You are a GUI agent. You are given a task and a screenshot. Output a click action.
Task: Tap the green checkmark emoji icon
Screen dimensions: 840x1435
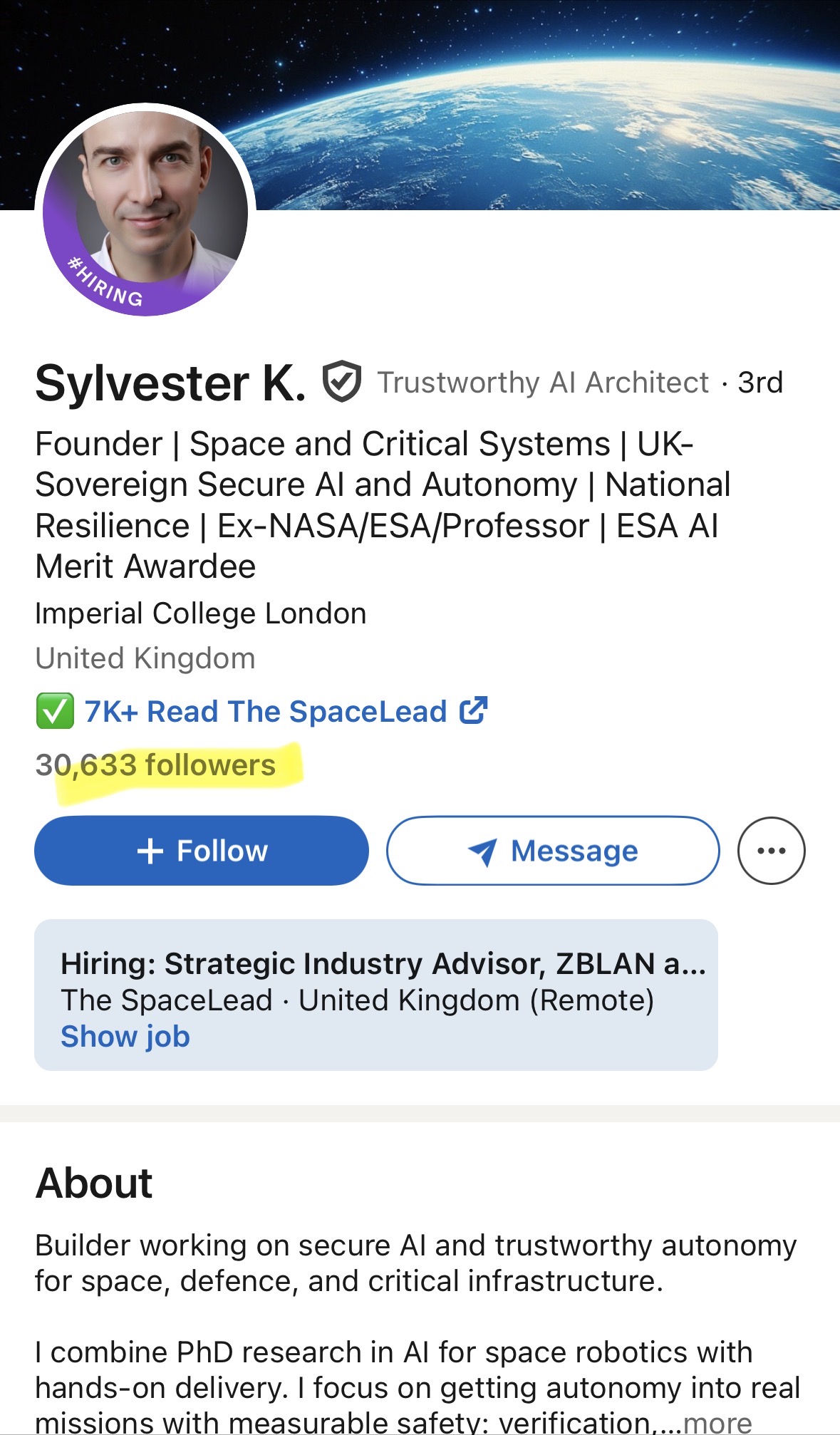click(x=55, y=711)
